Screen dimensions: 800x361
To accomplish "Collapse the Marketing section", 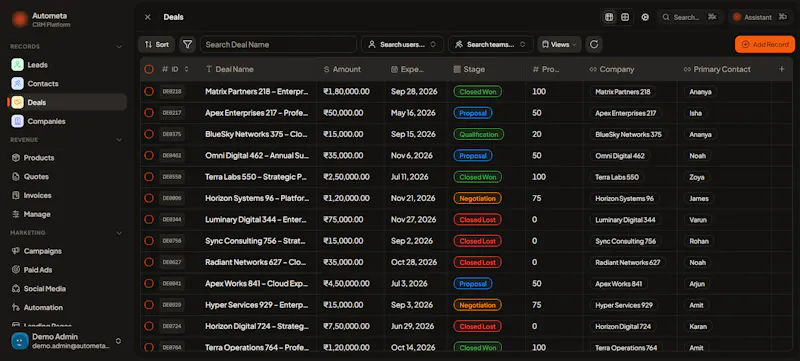I will tap(119, 233).
